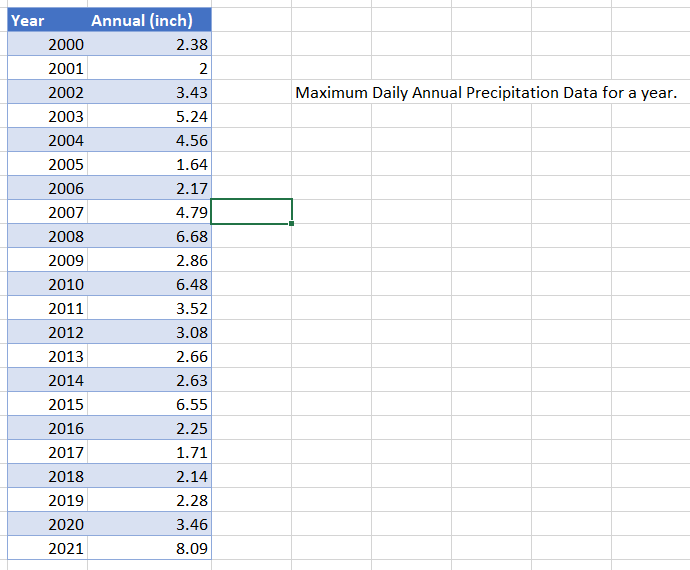Click the 3.46 value cell
The width and height of the screenshot is (690, 570).
pyautogui.click(x=149, y=524)
